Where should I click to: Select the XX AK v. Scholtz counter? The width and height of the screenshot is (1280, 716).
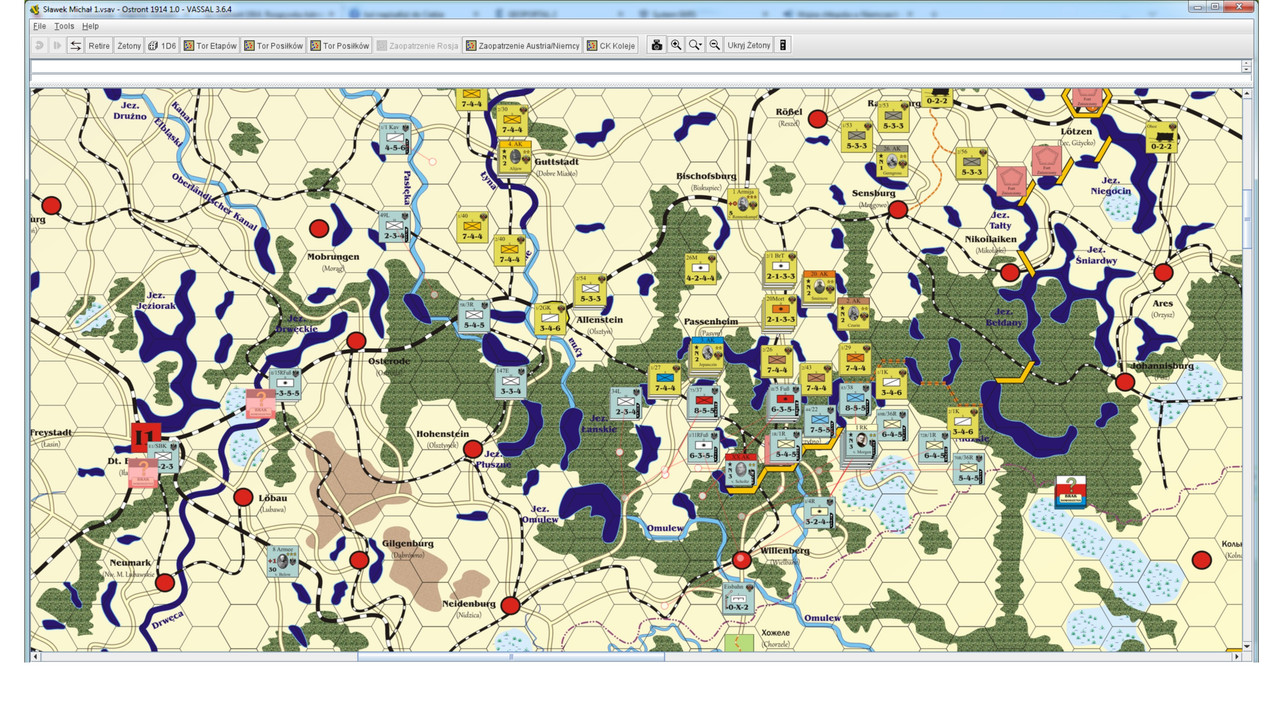pos(741,471)
